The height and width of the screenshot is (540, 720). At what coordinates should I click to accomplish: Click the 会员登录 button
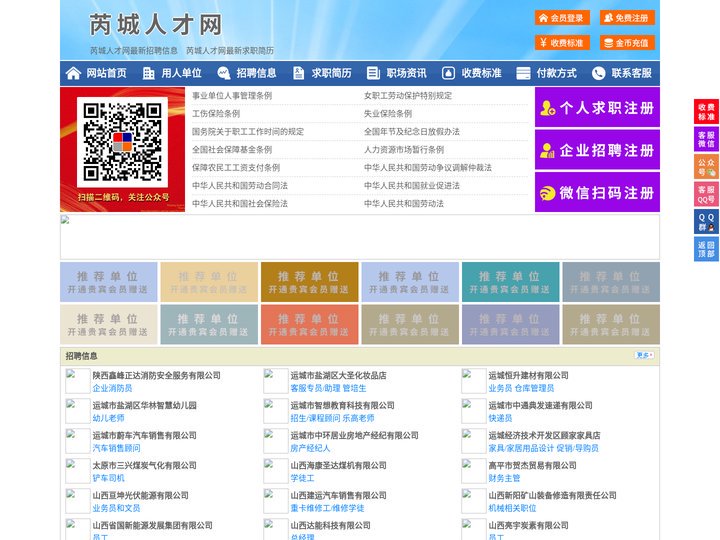click(x=562, y=18)
